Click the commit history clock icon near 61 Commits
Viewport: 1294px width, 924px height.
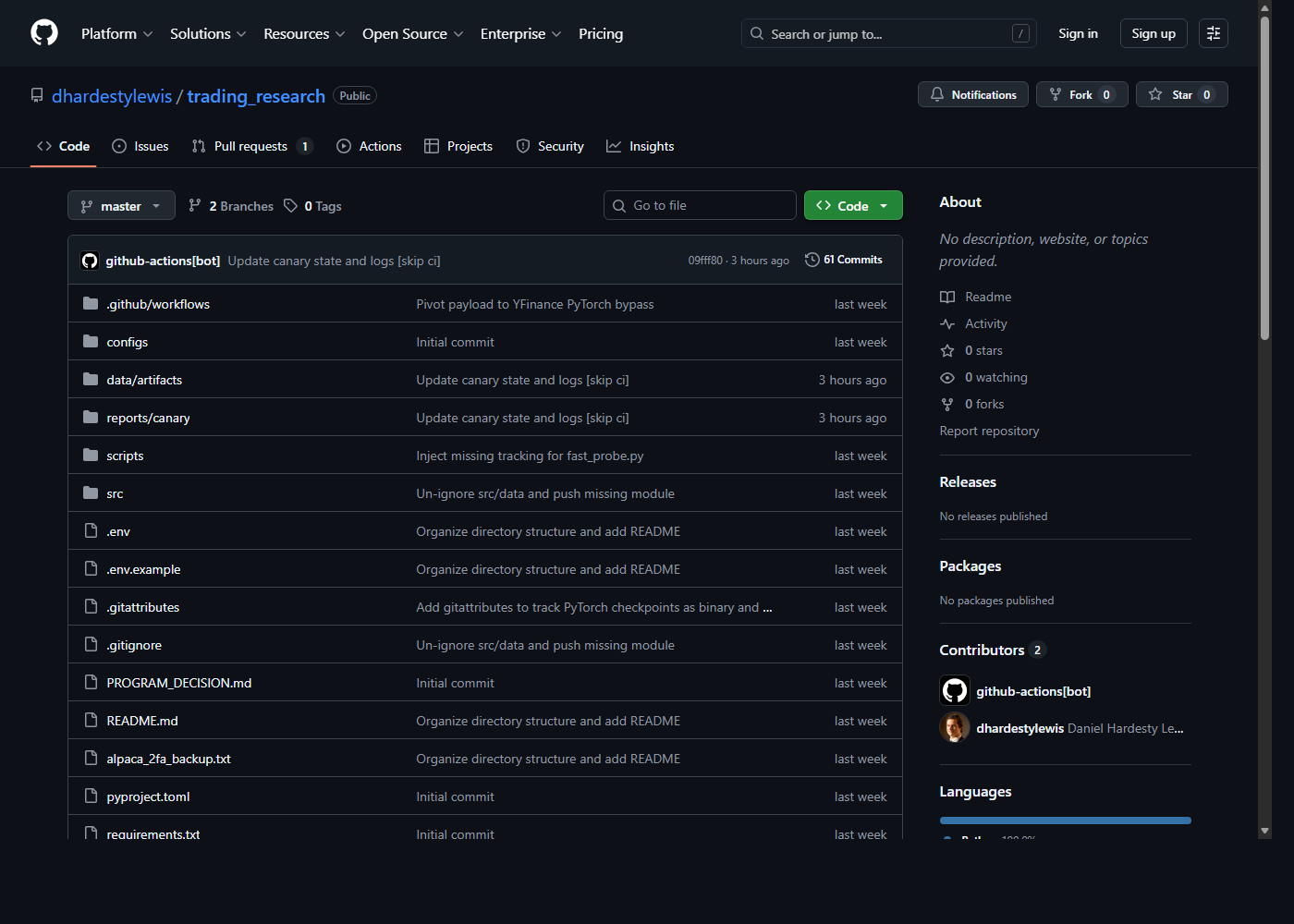812,260
